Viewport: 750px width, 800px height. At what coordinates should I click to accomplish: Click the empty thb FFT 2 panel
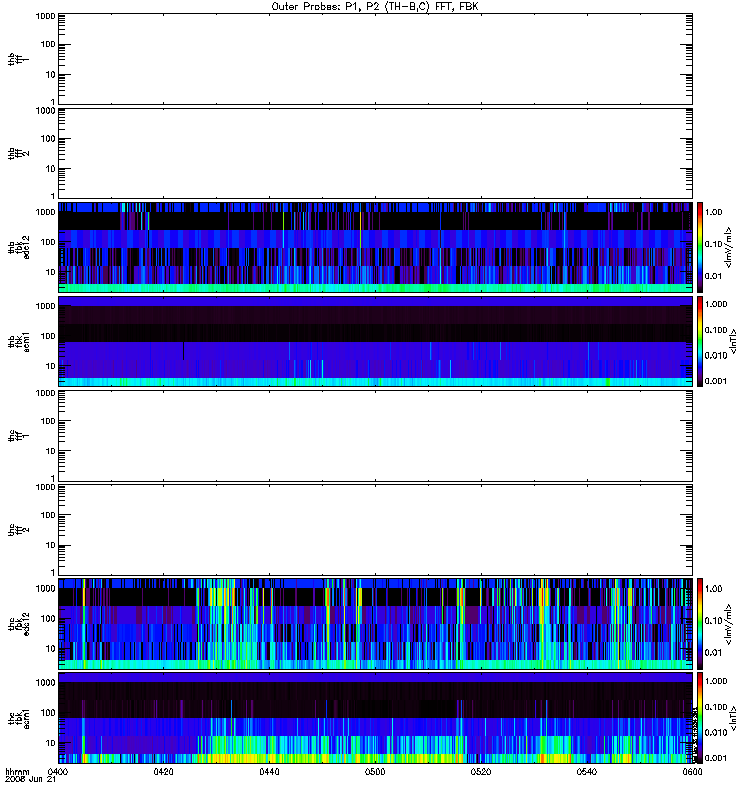click(x=374, y=152)
